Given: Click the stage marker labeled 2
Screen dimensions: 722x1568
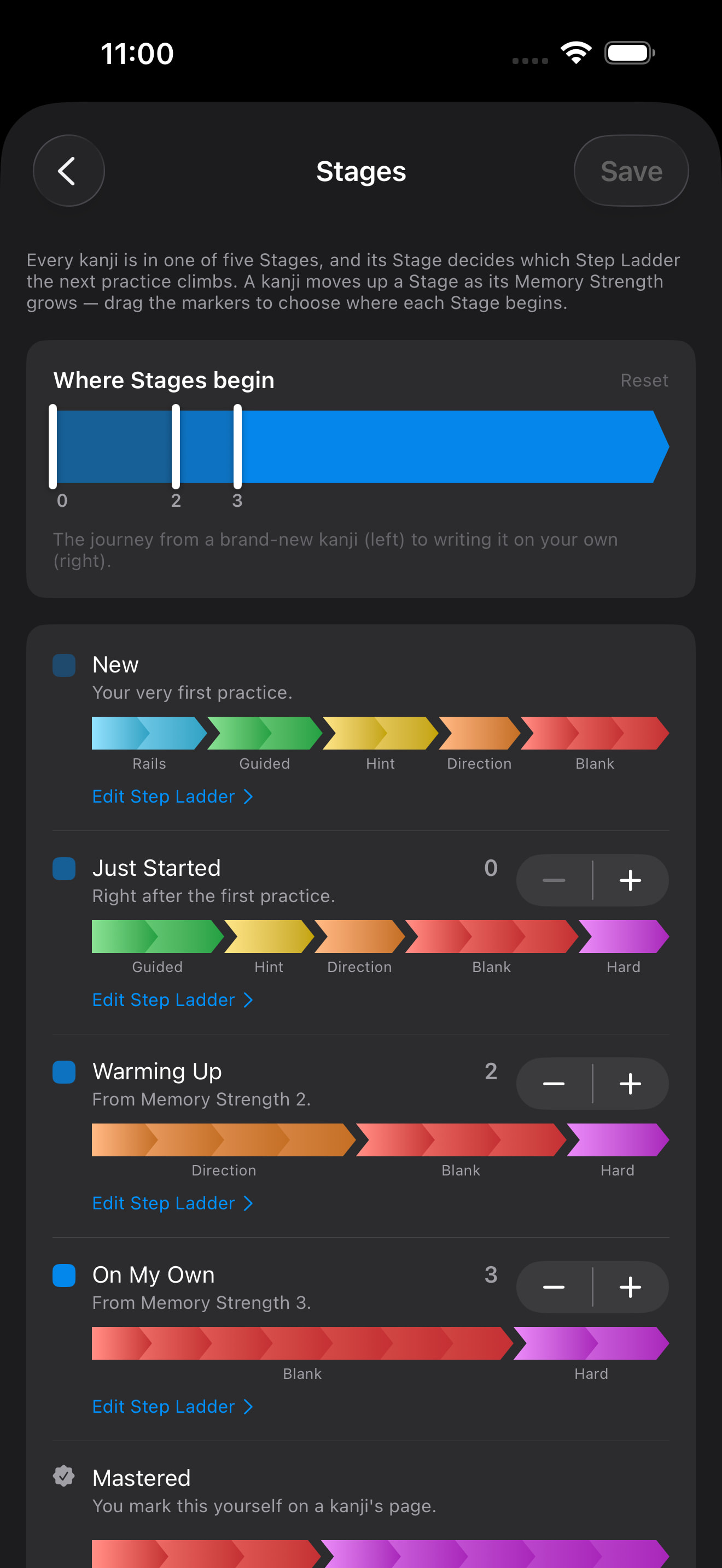Looking at the screenshot, I should click(176, 447).
